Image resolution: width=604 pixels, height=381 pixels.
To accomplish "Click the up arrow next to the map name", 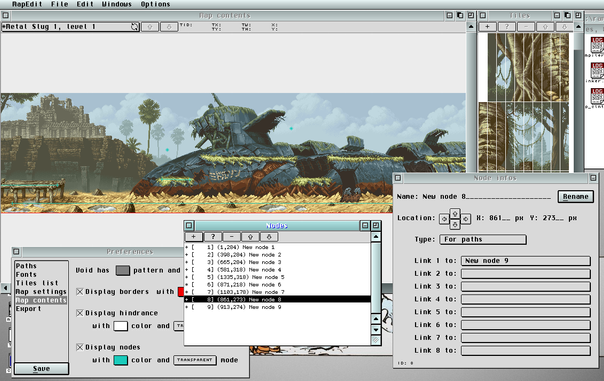I will click(x=150, y=27).
